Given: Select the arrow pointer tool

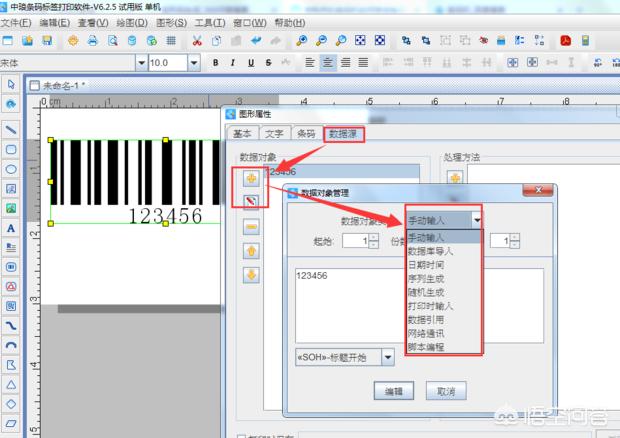Looking at the screenshot, I should click(x=11, y=84).
